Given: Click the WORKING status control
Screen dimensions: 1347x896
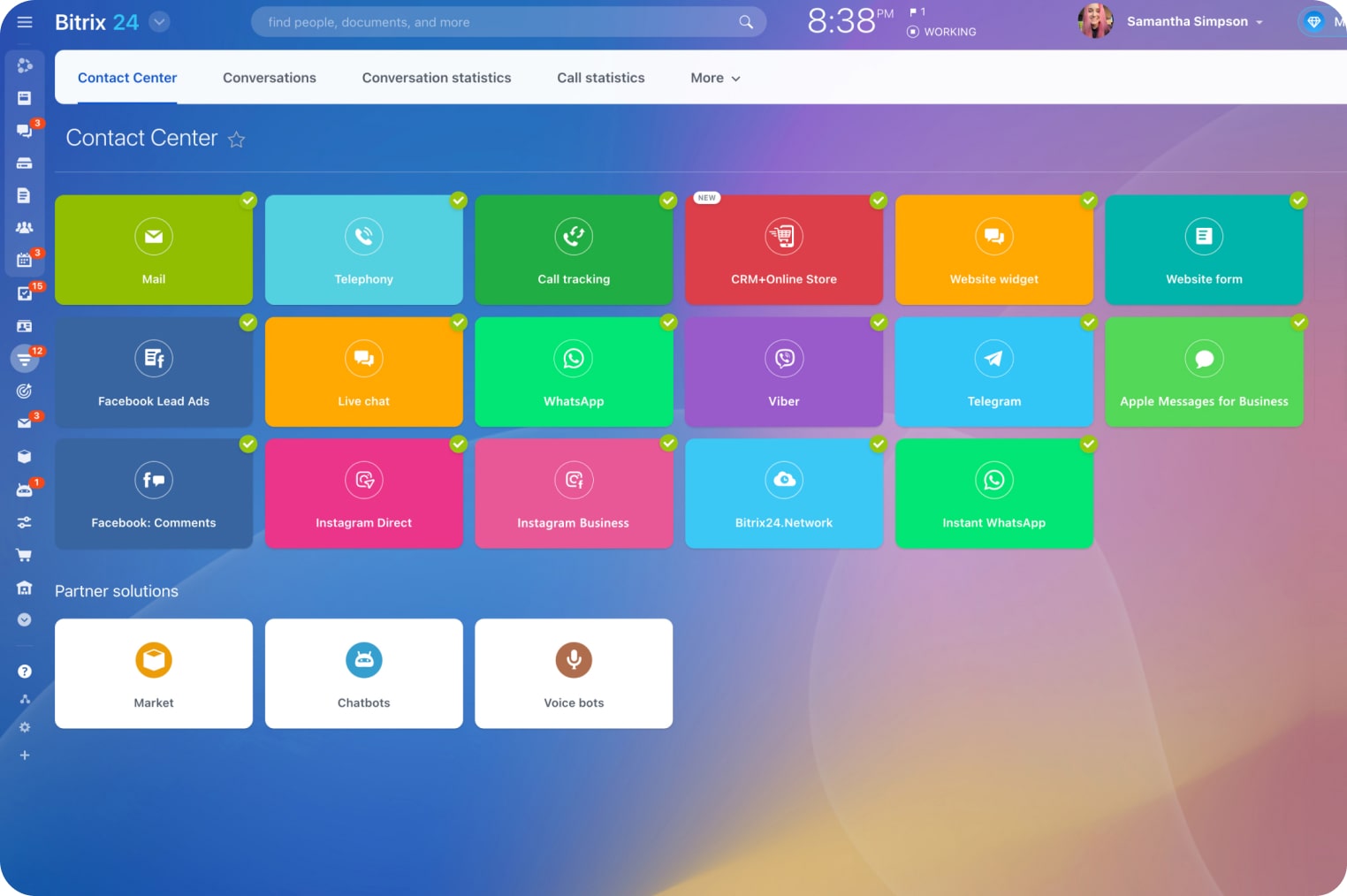Looking at the screenshot, I should 941,32.
